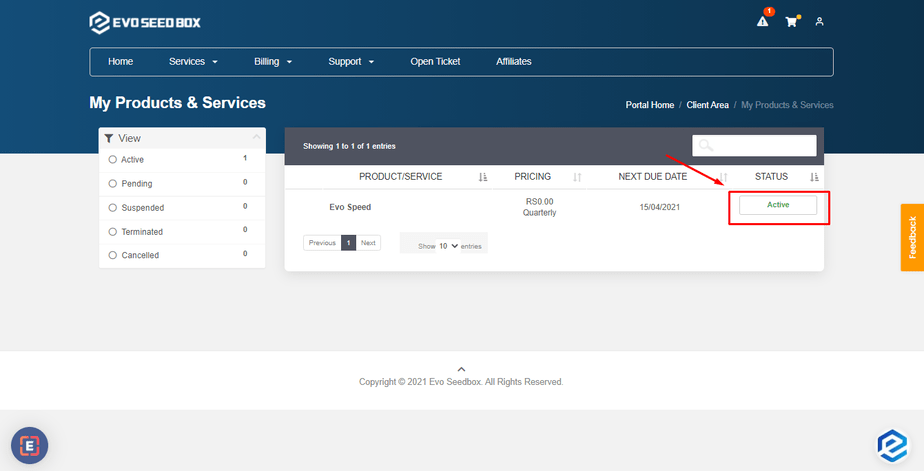Sort by Product/Service column icon
Image resolution: width=924 pixels, height=471 pixels.
coord(483,177)
